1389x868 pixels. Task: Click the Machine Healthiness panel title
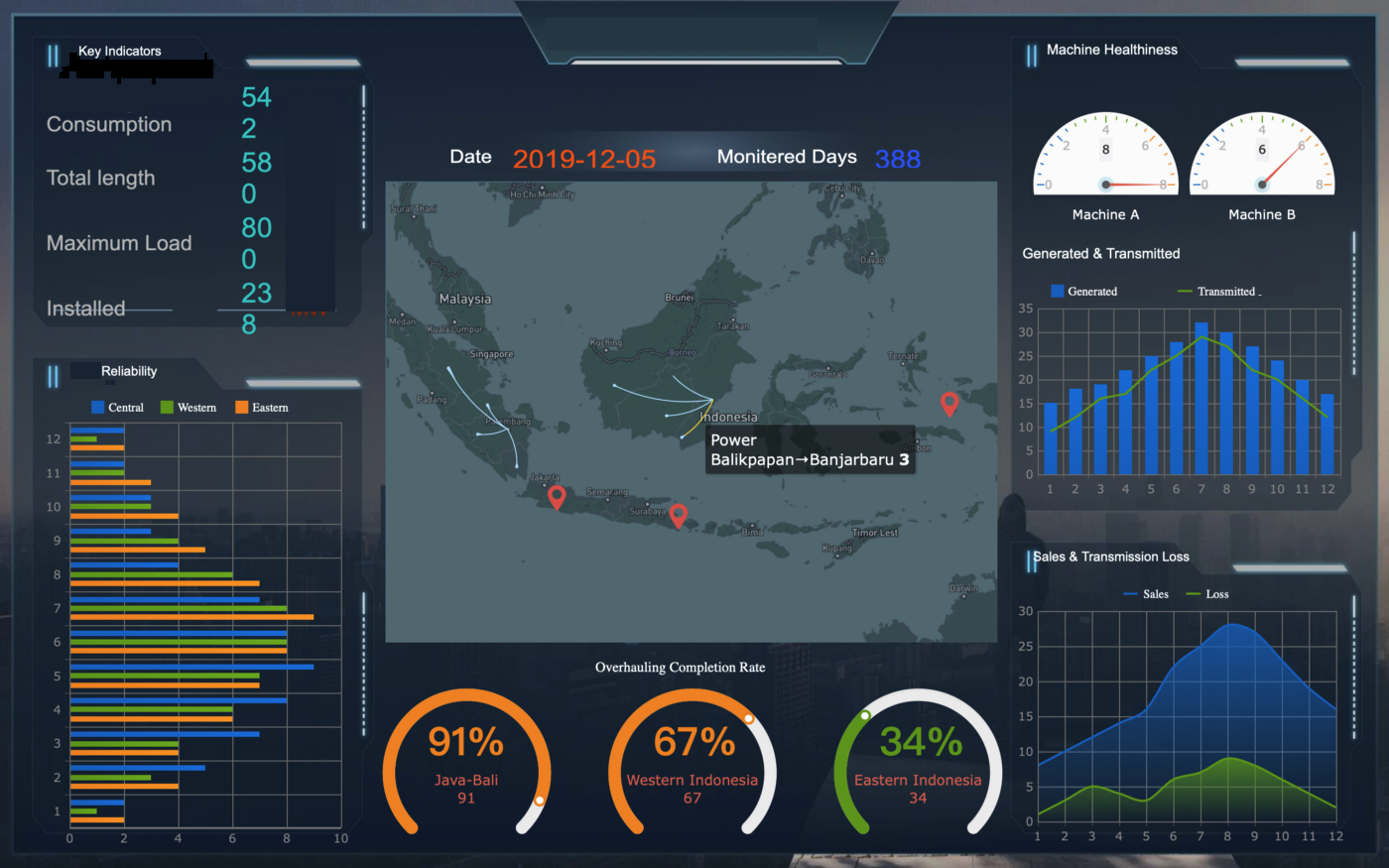point(1112,50)
